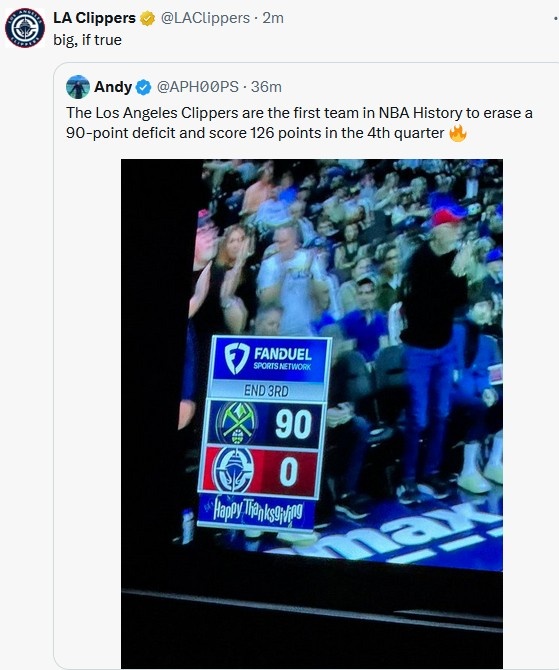Click the Nuggets logo on the scoreboard
This screenshot has height=670, width=559.
236,423
